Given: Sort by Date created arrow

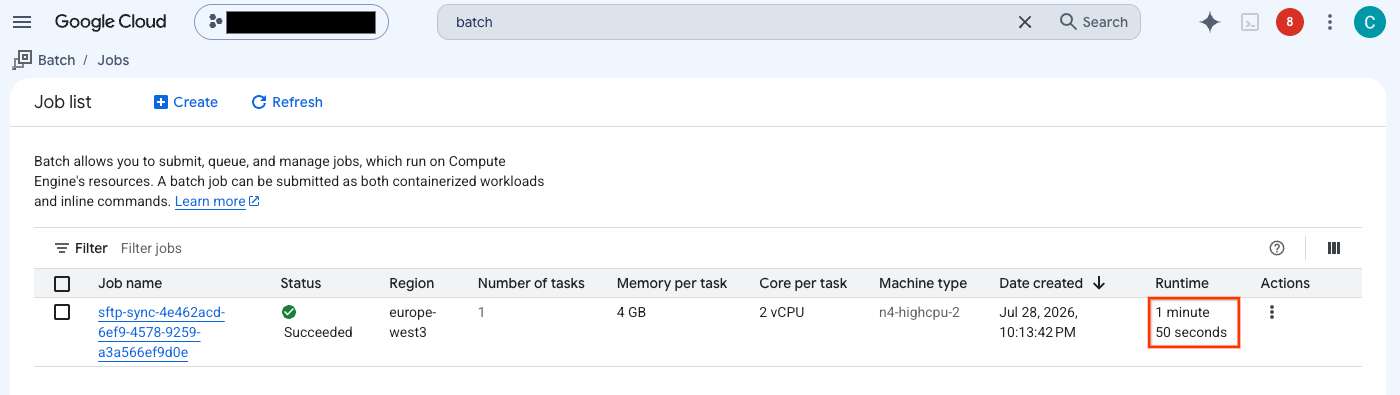Looking at the screenshot, I should pos(1099,283).
